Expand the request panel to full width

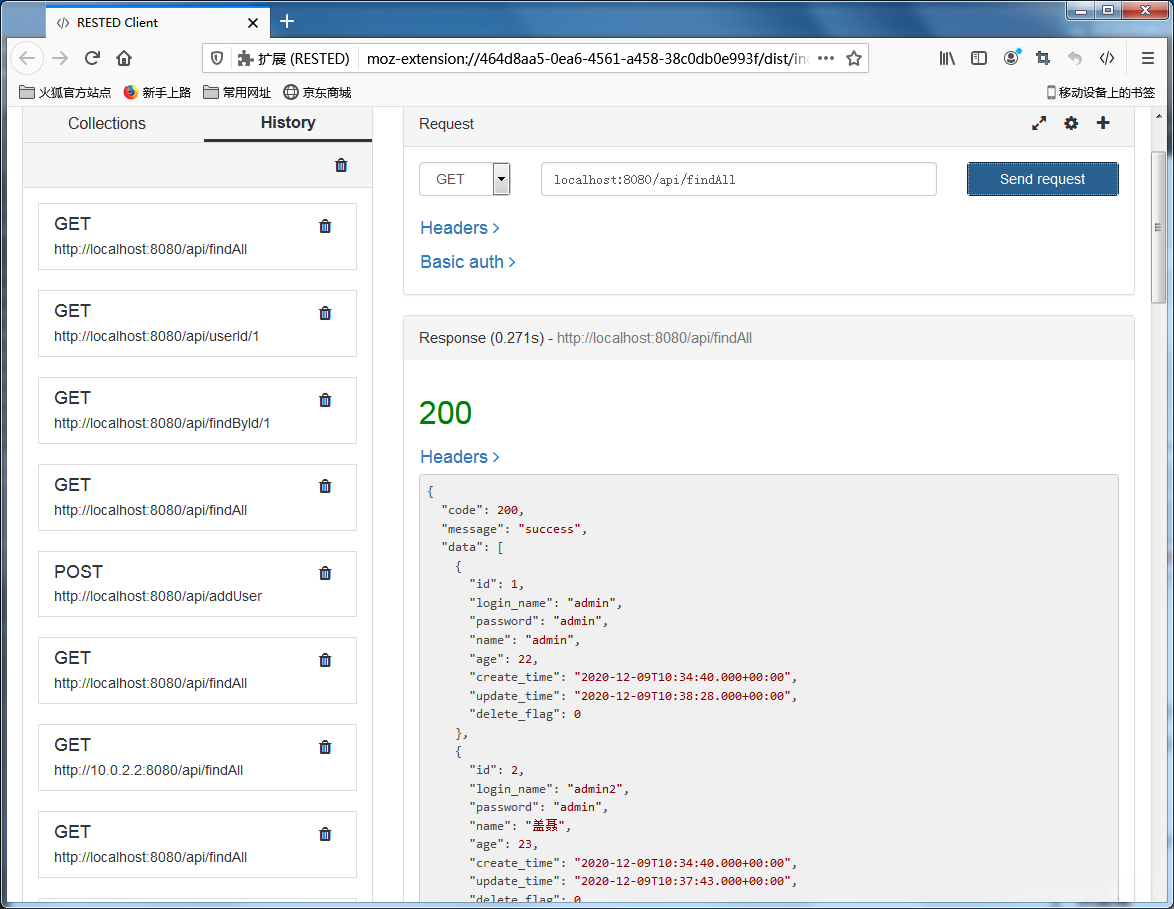[1039, 124]
